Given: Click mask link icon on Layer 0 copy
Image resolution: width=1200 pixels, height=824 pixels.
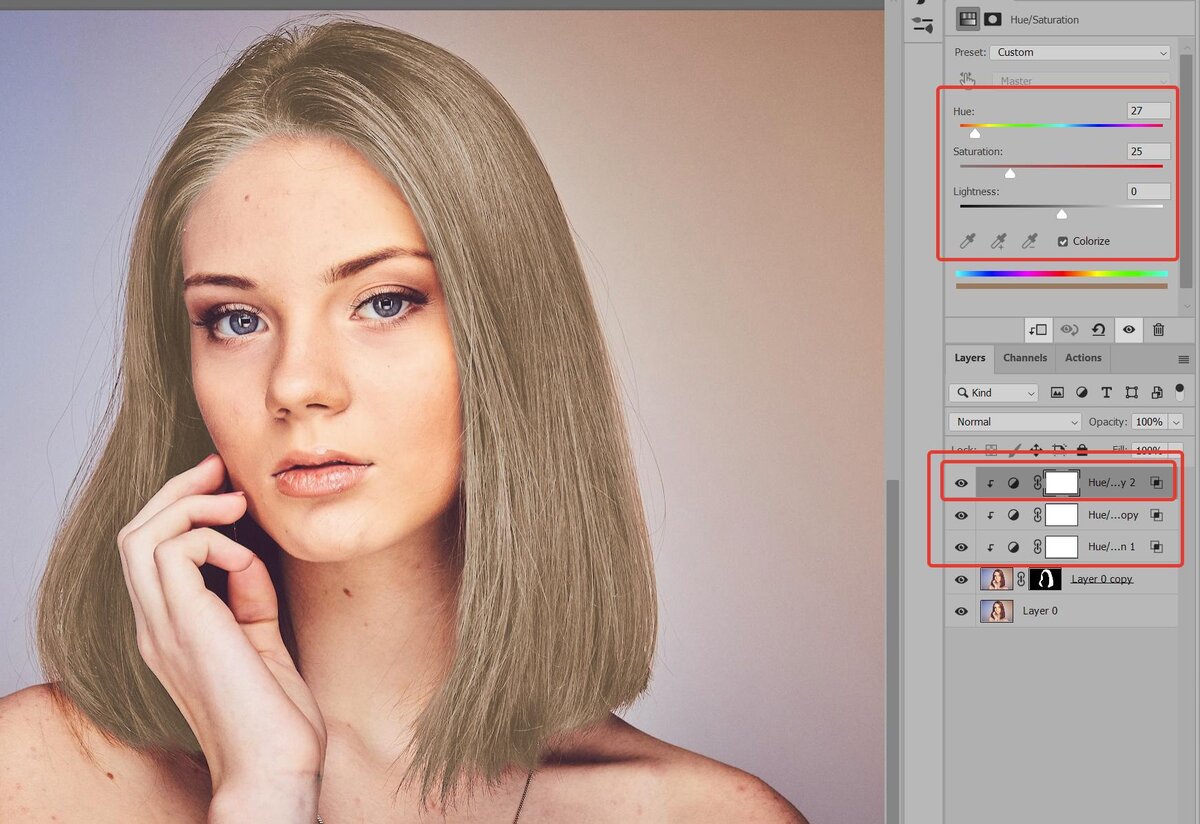Looking at the screenshot, I should (1021, 579).
